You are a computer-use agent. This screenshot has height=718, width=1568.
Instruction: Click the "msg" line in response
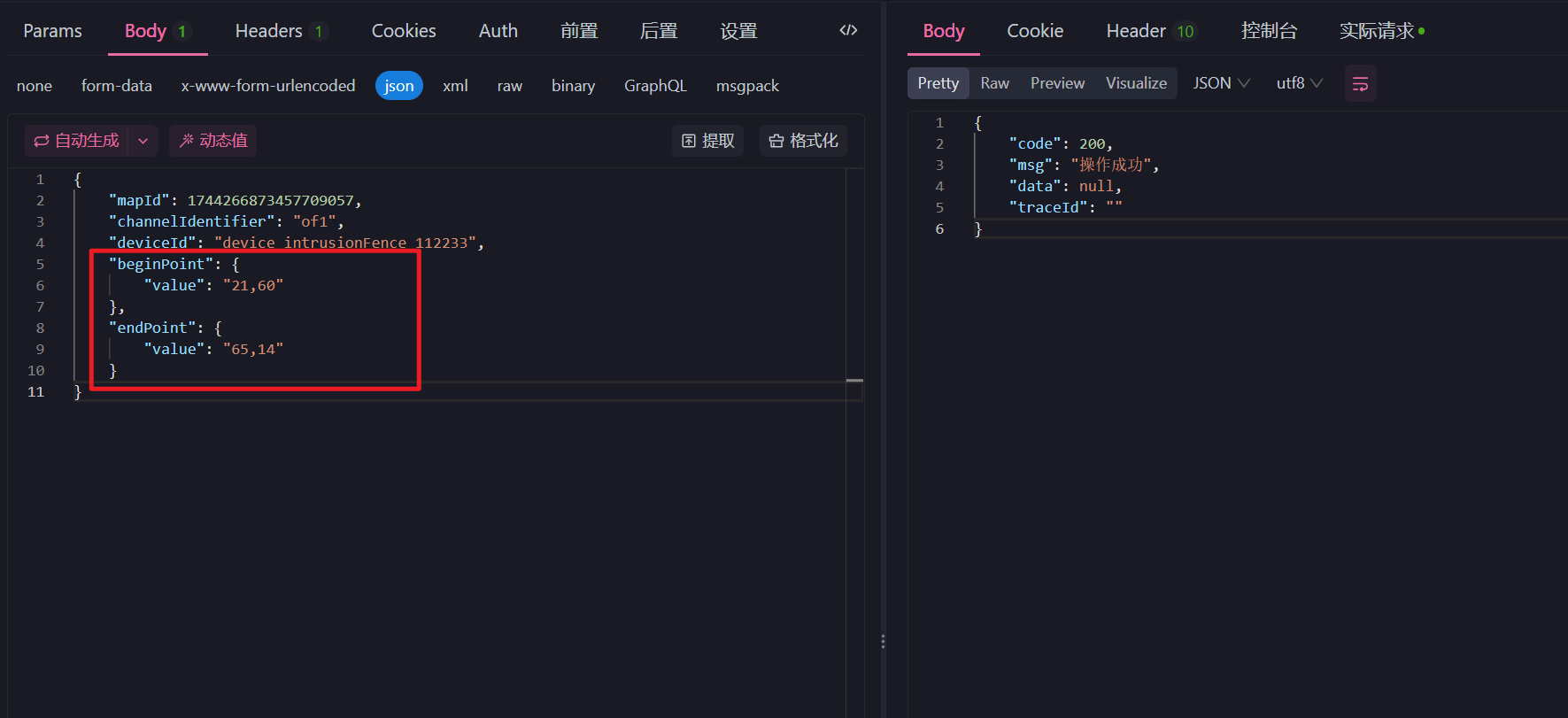[1084, 166]
